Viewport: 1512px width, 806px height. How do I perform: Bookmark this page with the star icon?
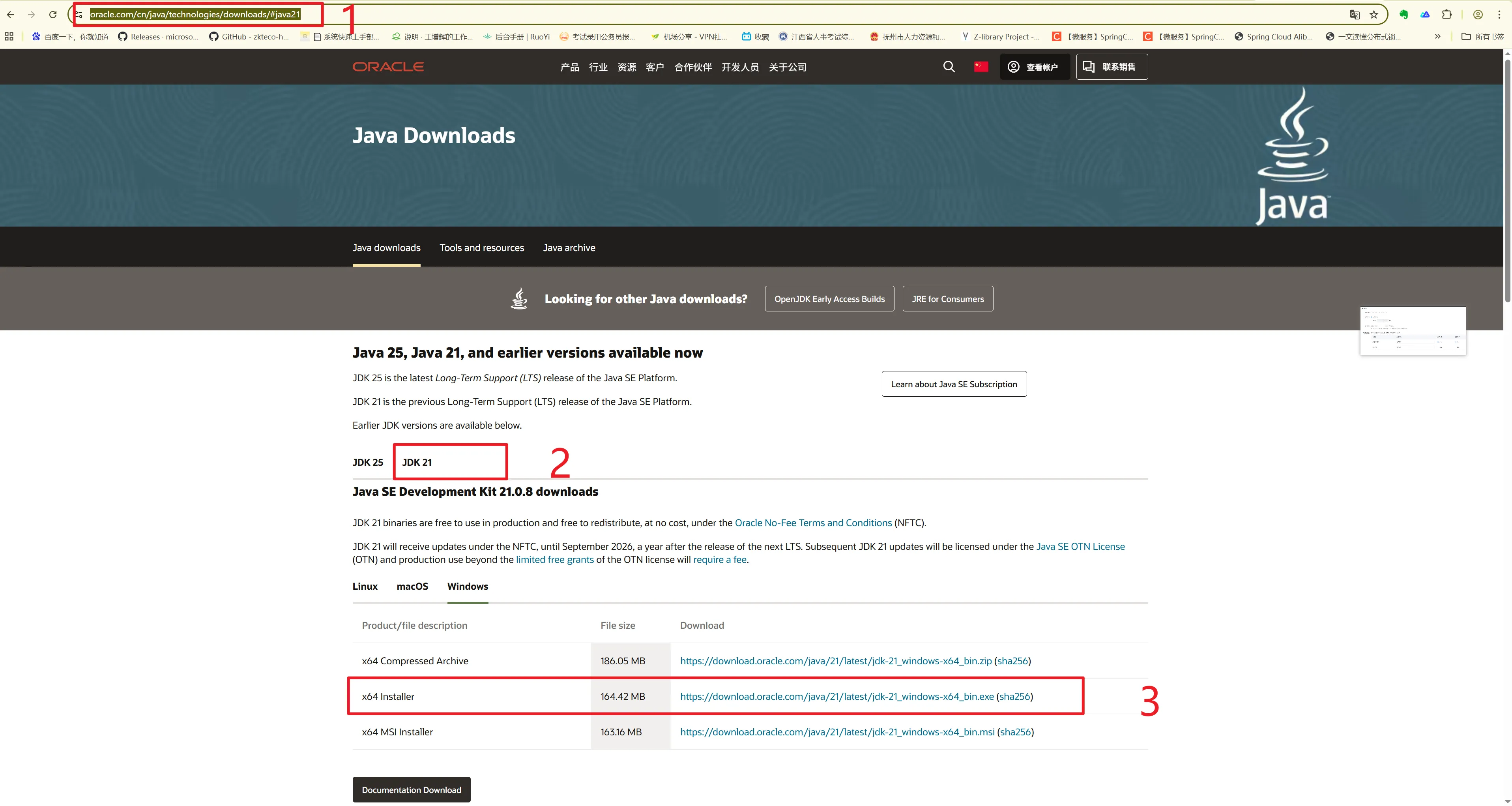[1374, 14]
